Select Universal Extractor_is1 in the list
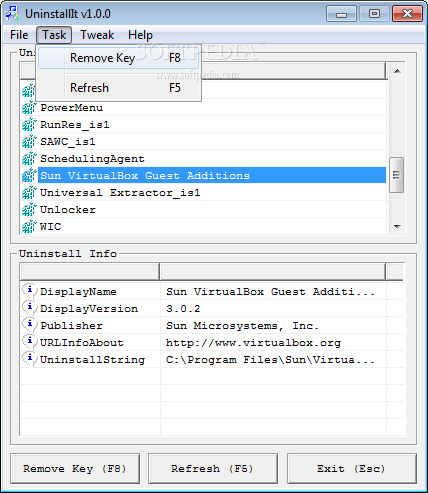Screen dimensions: 428x493 pyautogui.click(x=120, y=193)
